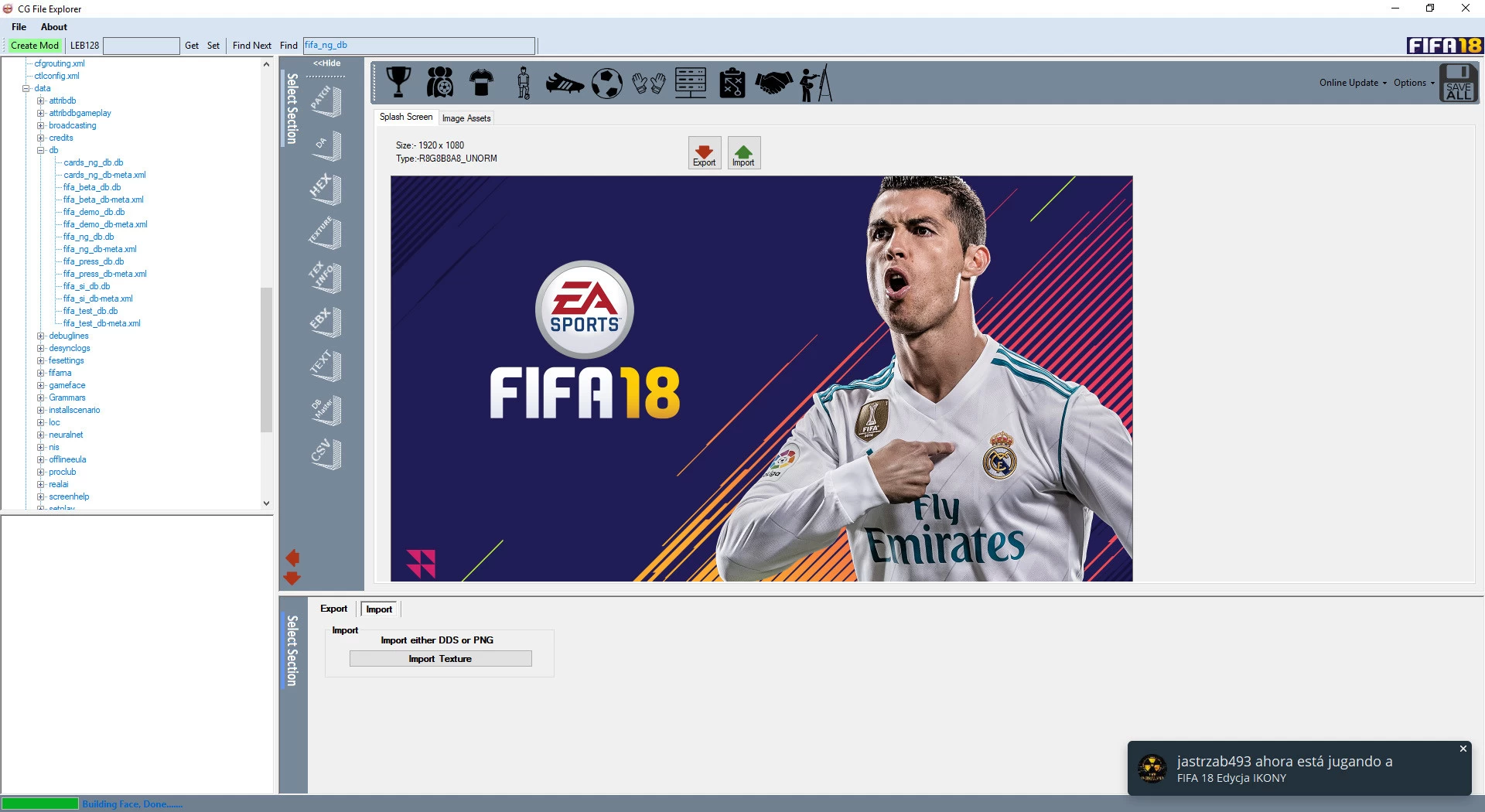Select the TEX INFO section in sidebar
This screenshot has width=1485, height=812.
tap(326, 277)
